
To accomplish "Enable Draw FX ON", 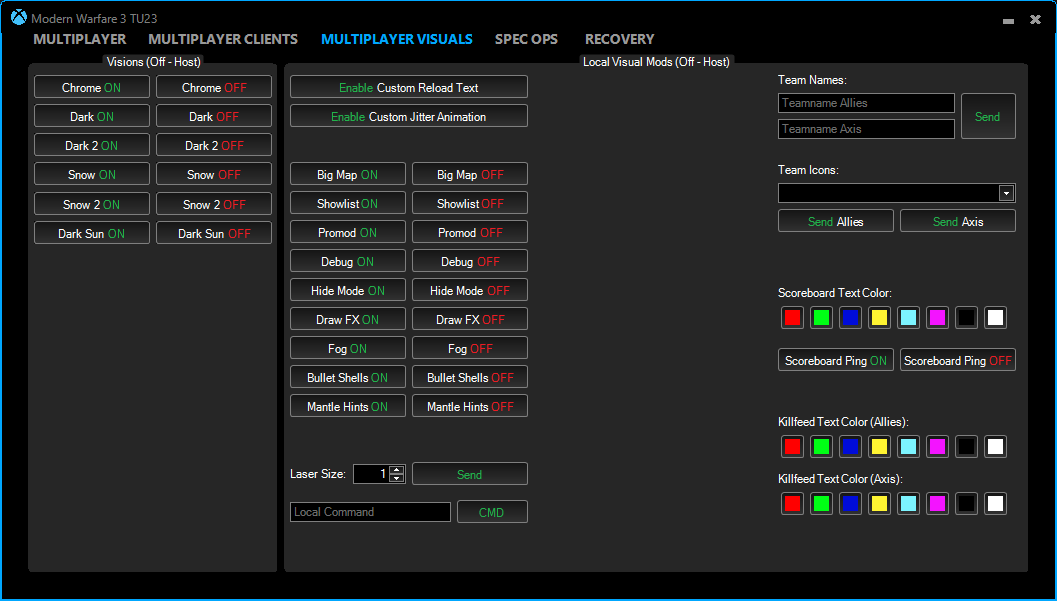I will pyautogui.click(x=348, y=319).
